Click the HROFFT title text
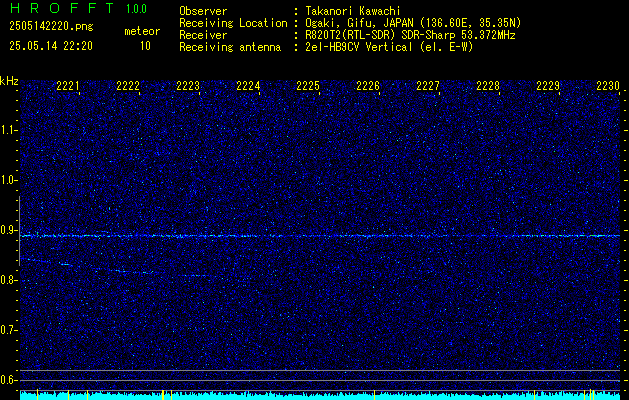This screenshot has width=629, height=400. [62, 8]
